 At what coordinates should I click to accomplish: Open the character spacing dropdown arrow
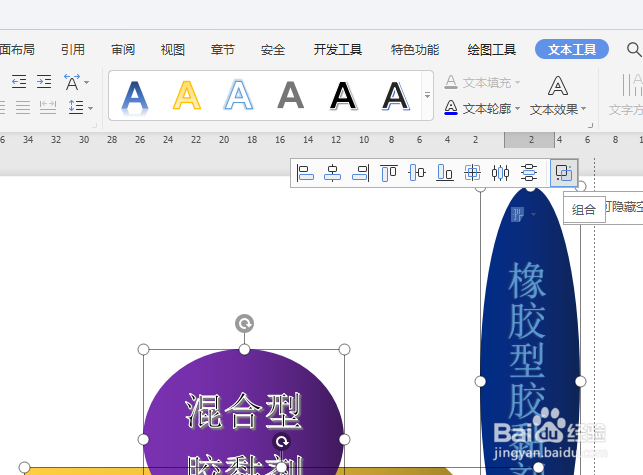(87, 82)
